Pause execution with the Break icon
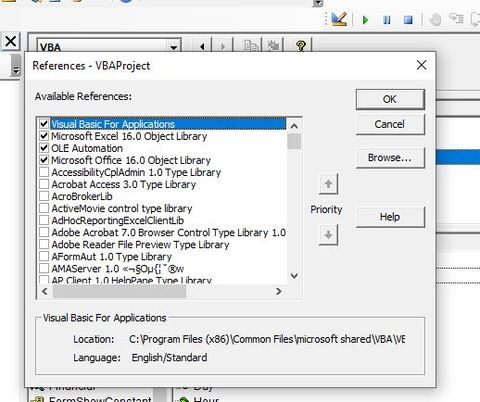This screenshot has height=402, width=480. [387, 20]
